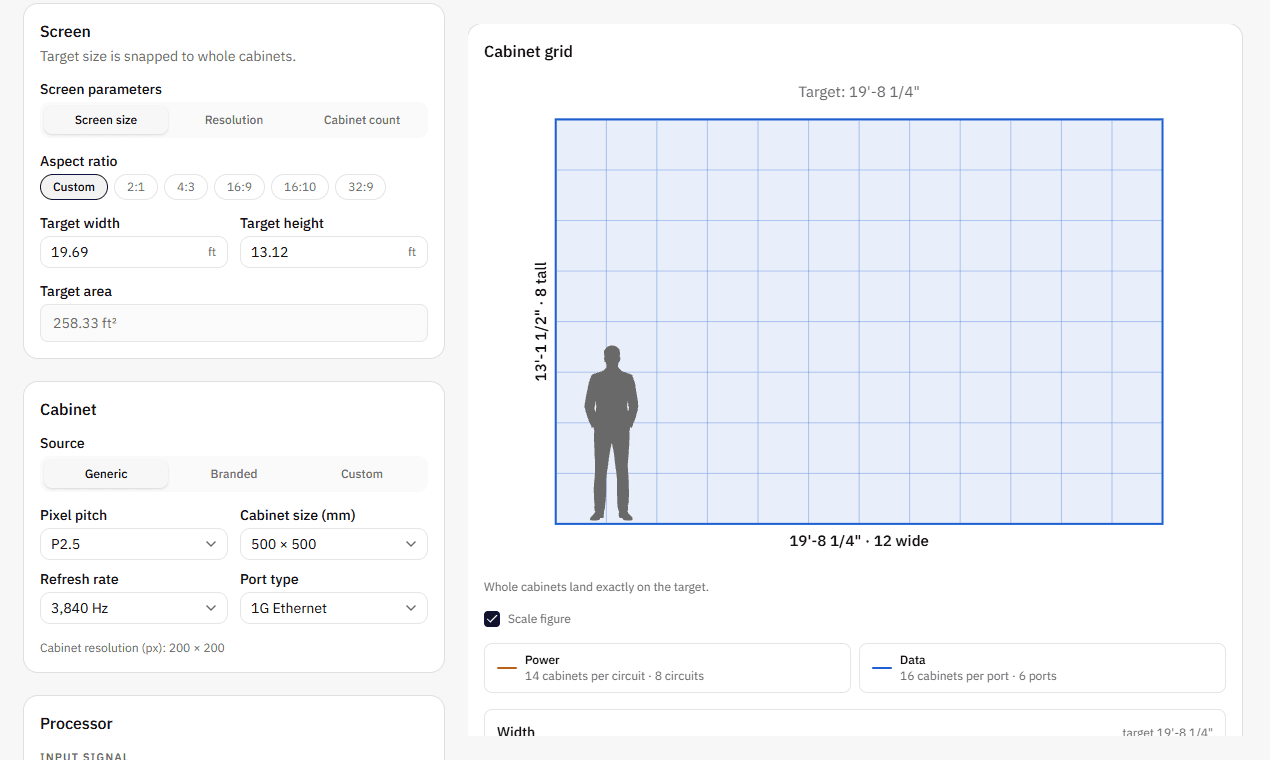Viewport: 1270px width, 760px height.
Task: Choose the 2:1 aspect ratio
Action: click(136, 187)
